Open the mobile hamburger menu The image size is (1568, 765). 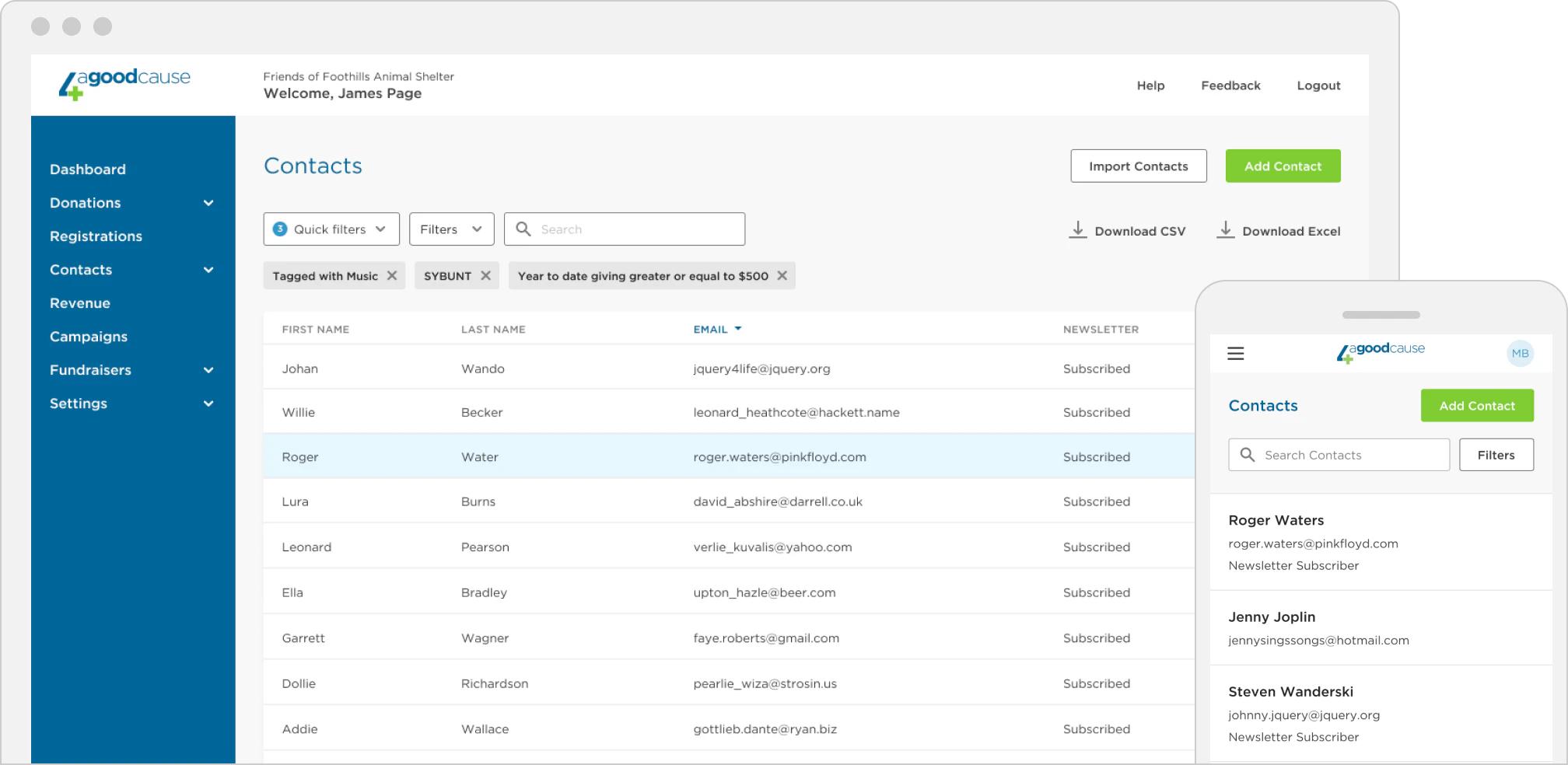1235,354
